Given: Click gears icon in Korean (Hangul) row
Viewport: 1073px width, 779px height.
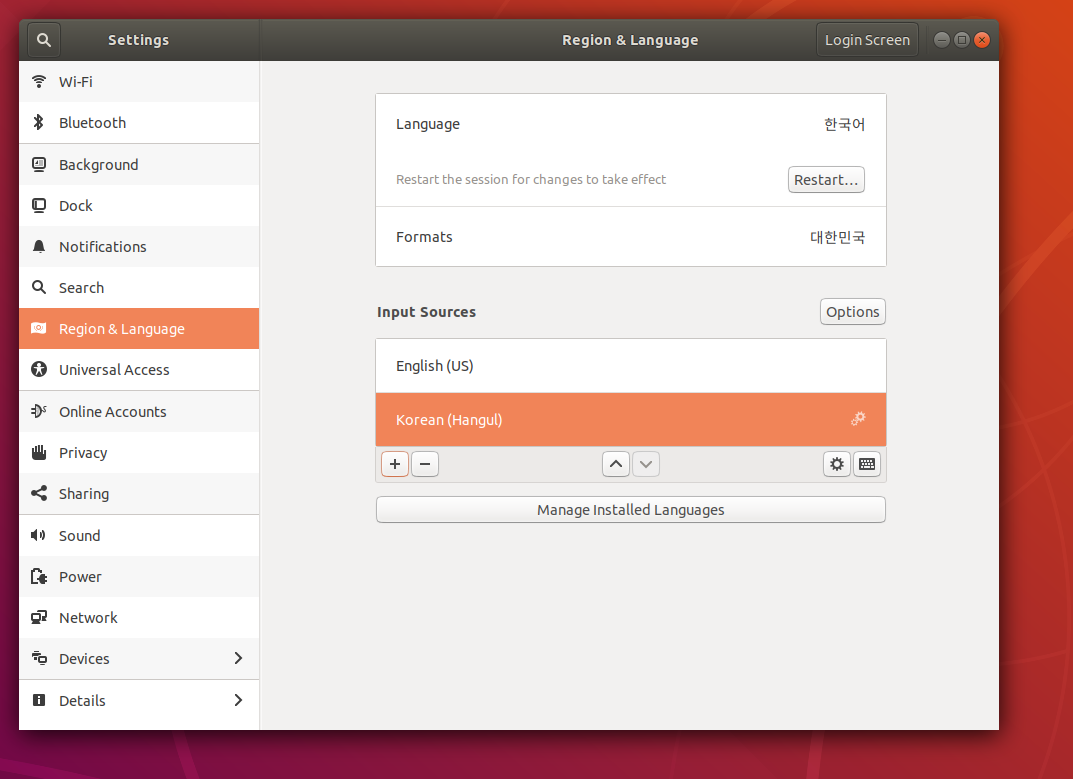Looking at the screenshot, I should click(x=858, y=419).
